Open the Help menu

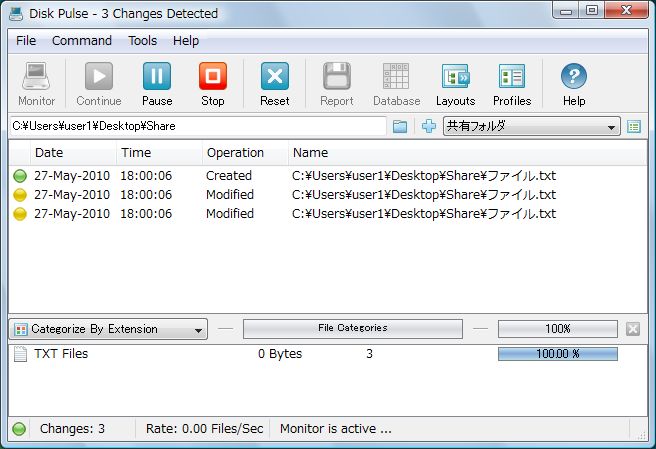point(186,41)
